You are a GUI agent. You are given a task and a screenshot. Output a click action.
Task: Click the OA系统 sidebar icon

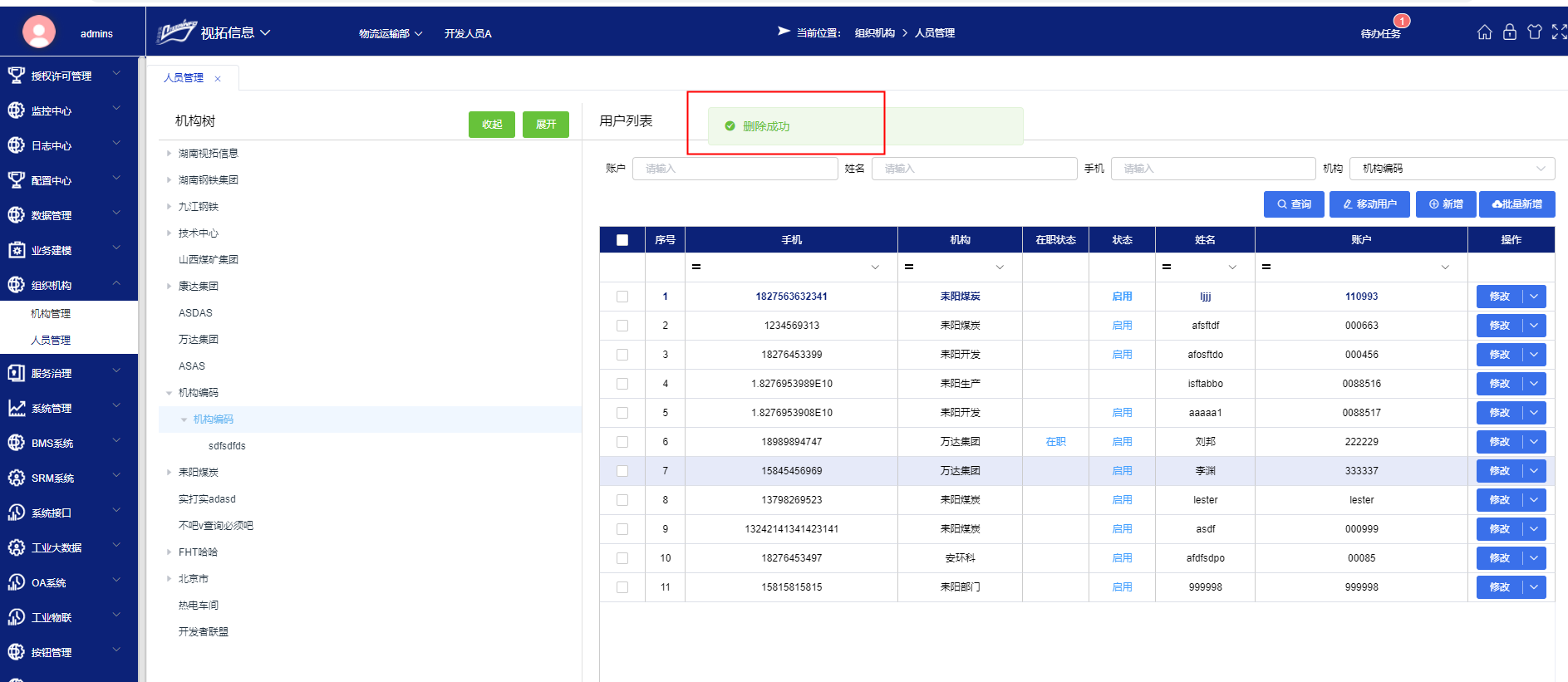(x=16, y=582)
